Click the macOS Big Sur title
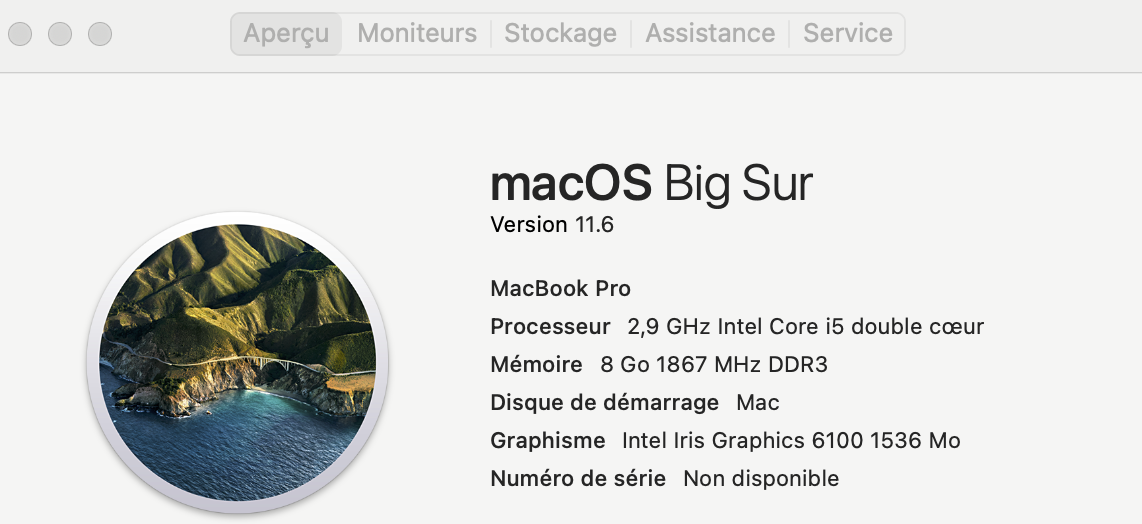The width and height of the screenshot is (1142, 524). pyautogui.click(x=651, y=183)
